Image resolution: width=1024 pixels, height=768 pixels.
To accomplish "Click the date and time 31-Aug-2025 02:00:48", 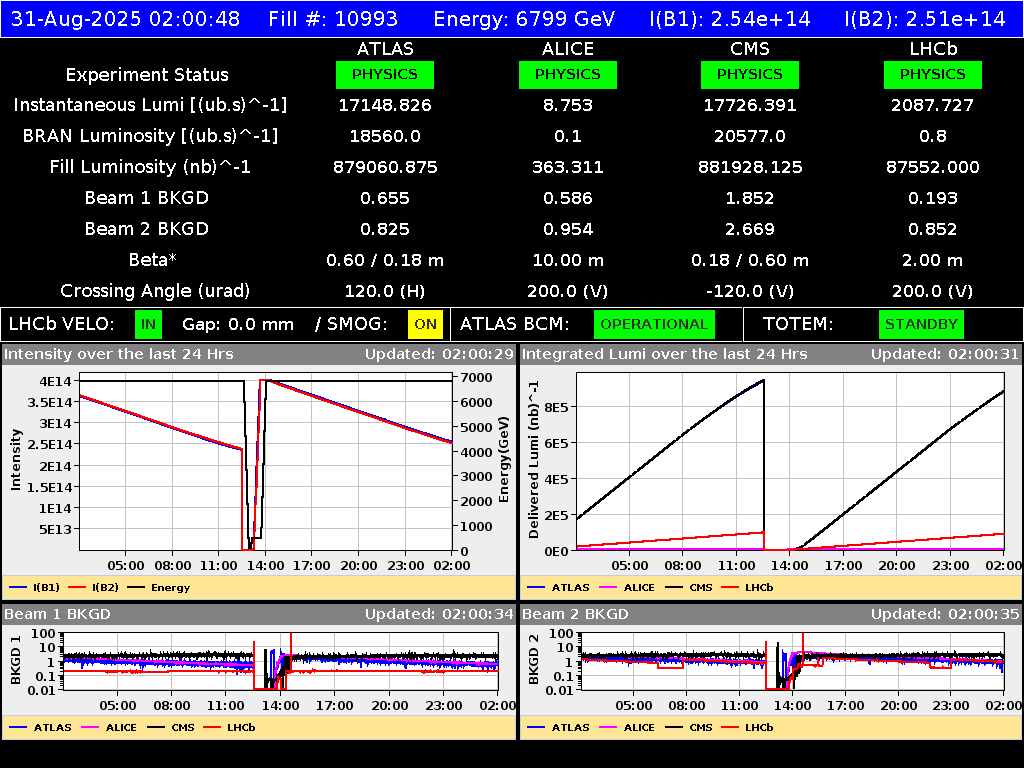I will (x=125, y=19).
